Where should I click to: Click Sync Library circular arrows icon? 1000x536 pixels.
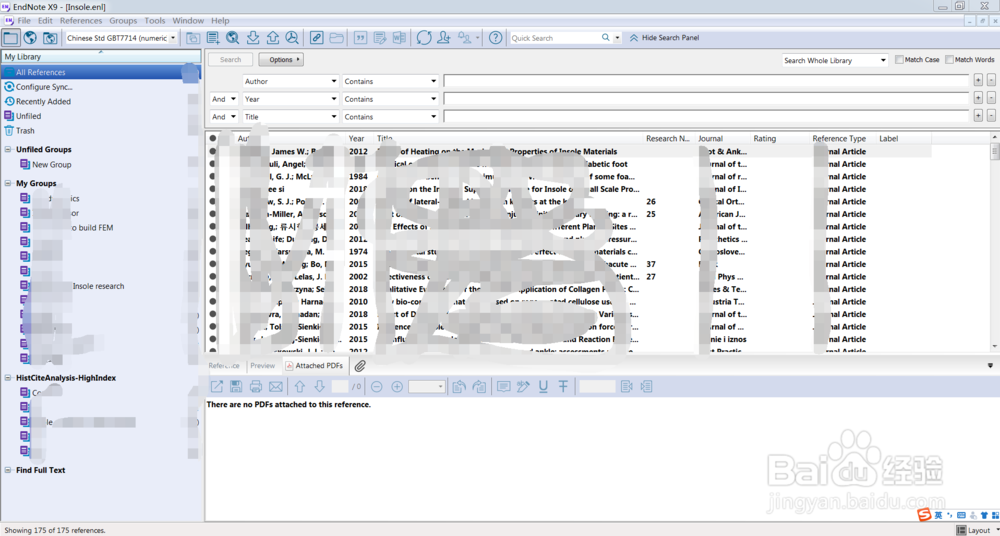(x=424, y=38)
